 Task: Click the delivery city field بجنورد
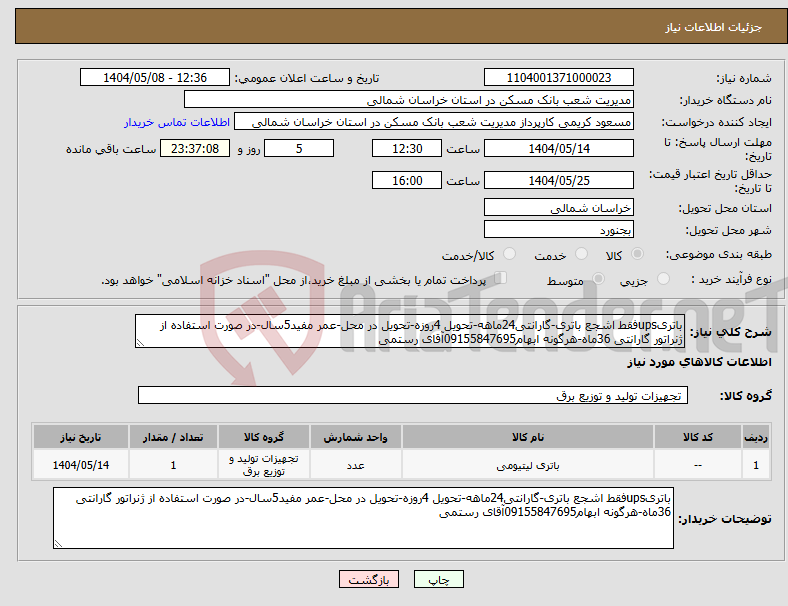coord(558,230)
